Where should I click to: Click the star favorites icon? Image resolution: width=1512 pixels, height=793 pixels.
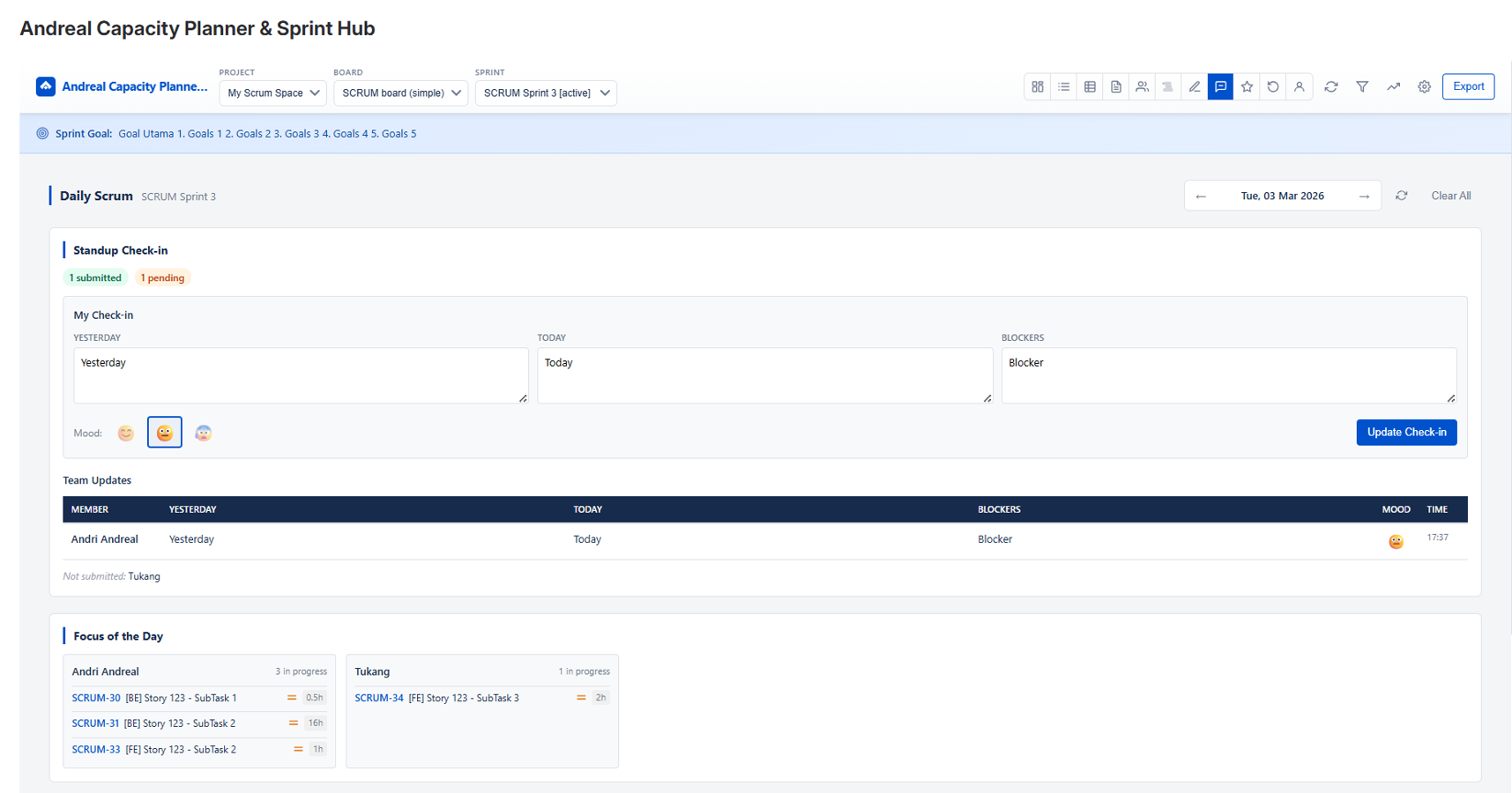1247,86
